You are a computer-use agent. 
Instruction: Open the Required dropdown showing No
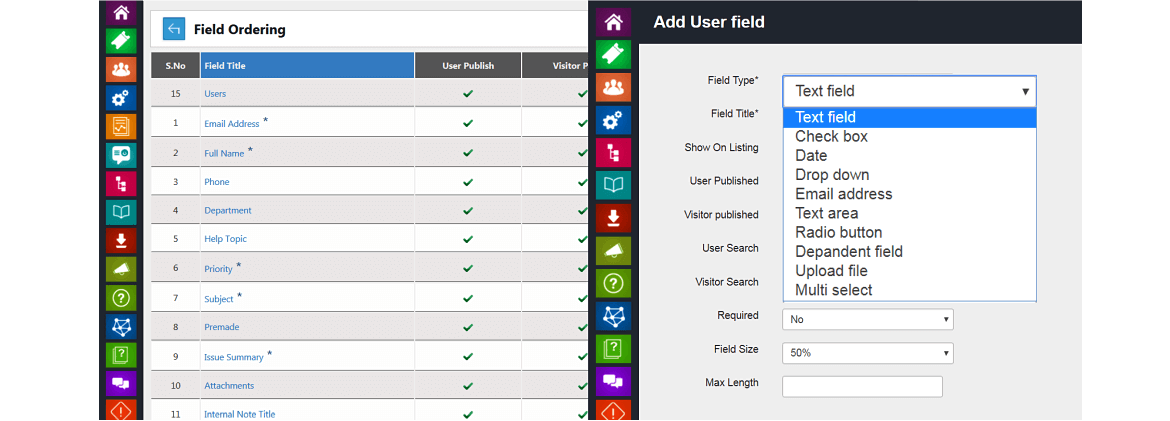coord(868,319)
